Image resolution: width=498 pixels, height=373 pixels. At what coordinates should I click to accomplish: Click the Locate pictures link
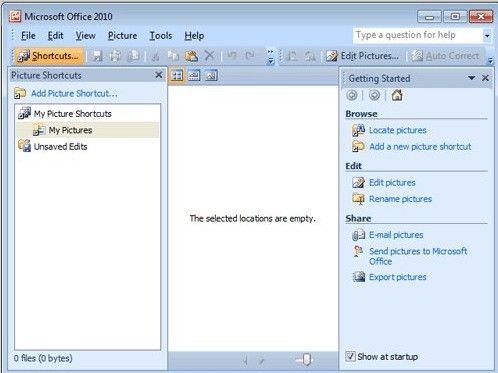397,130
